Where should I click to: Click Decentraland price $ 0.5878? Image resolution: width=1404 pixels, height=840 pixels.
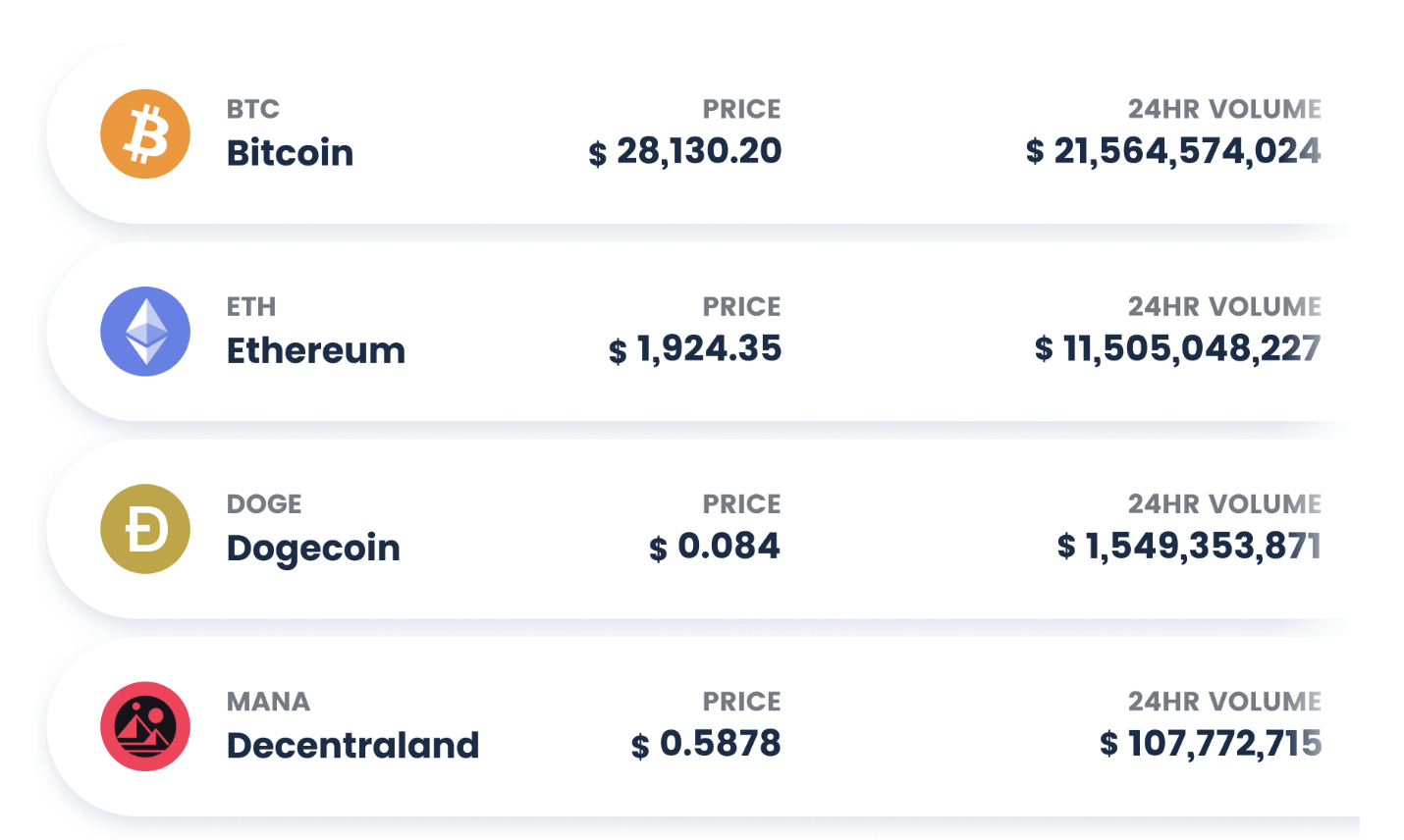[706, 744]
